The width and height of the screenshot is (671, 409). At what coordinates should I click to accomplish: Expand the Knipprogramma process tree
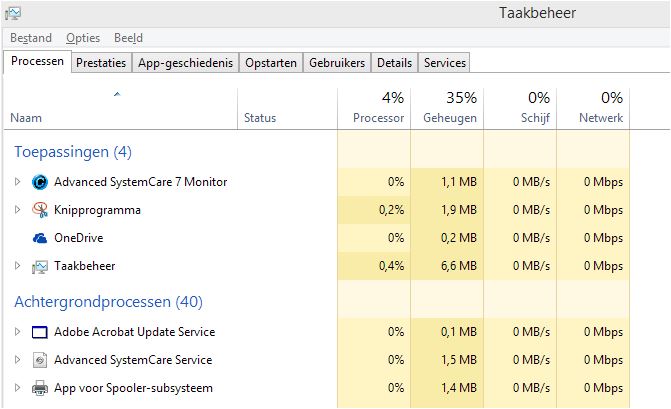point(17,210)
